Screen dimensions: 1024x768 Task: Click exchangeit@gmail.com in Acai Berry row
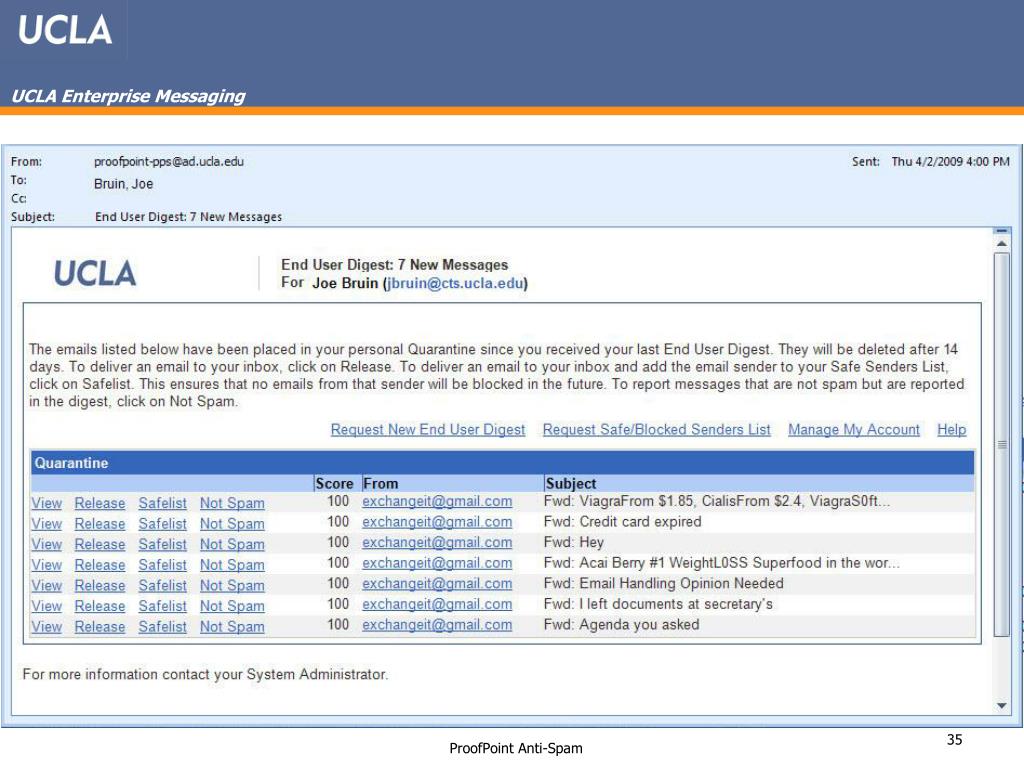[437, 563]
